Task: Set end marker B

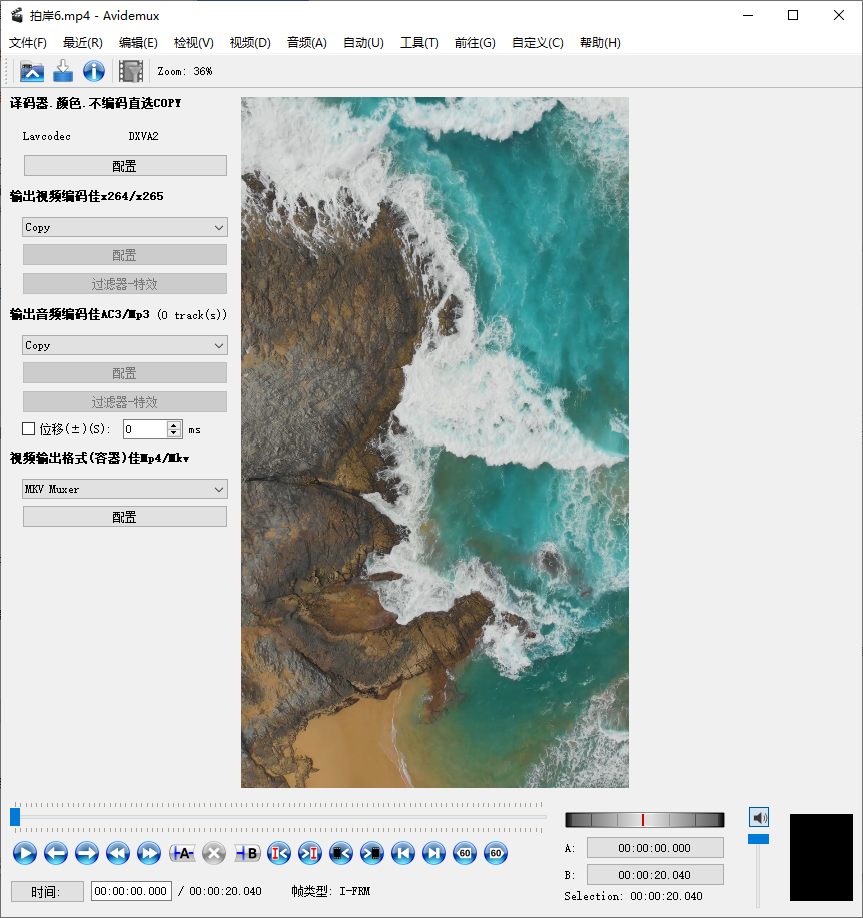Action: (x=247, y=853)
